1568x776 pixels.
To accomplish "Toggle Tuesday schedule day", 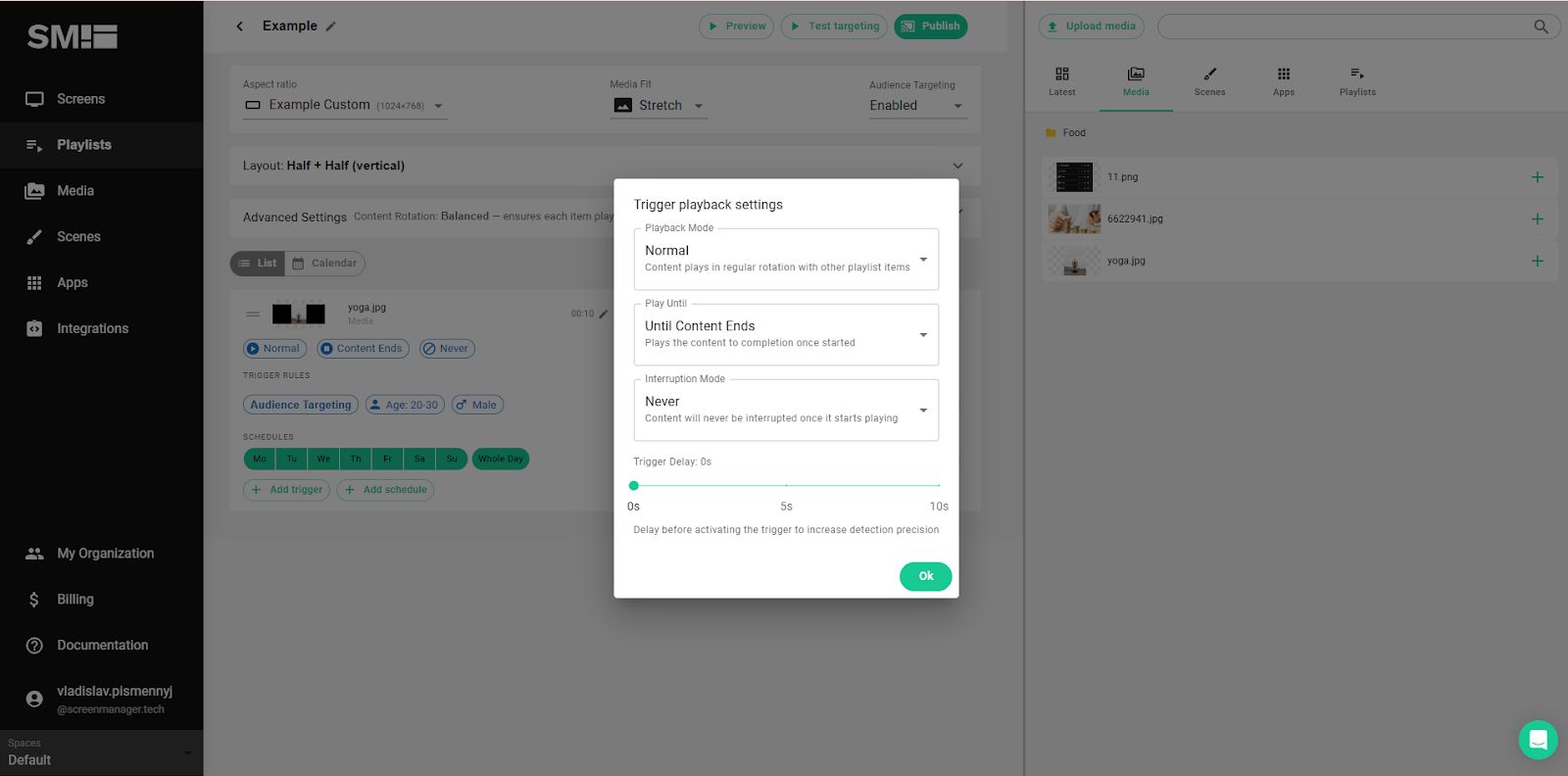I will tap(292, 459).
